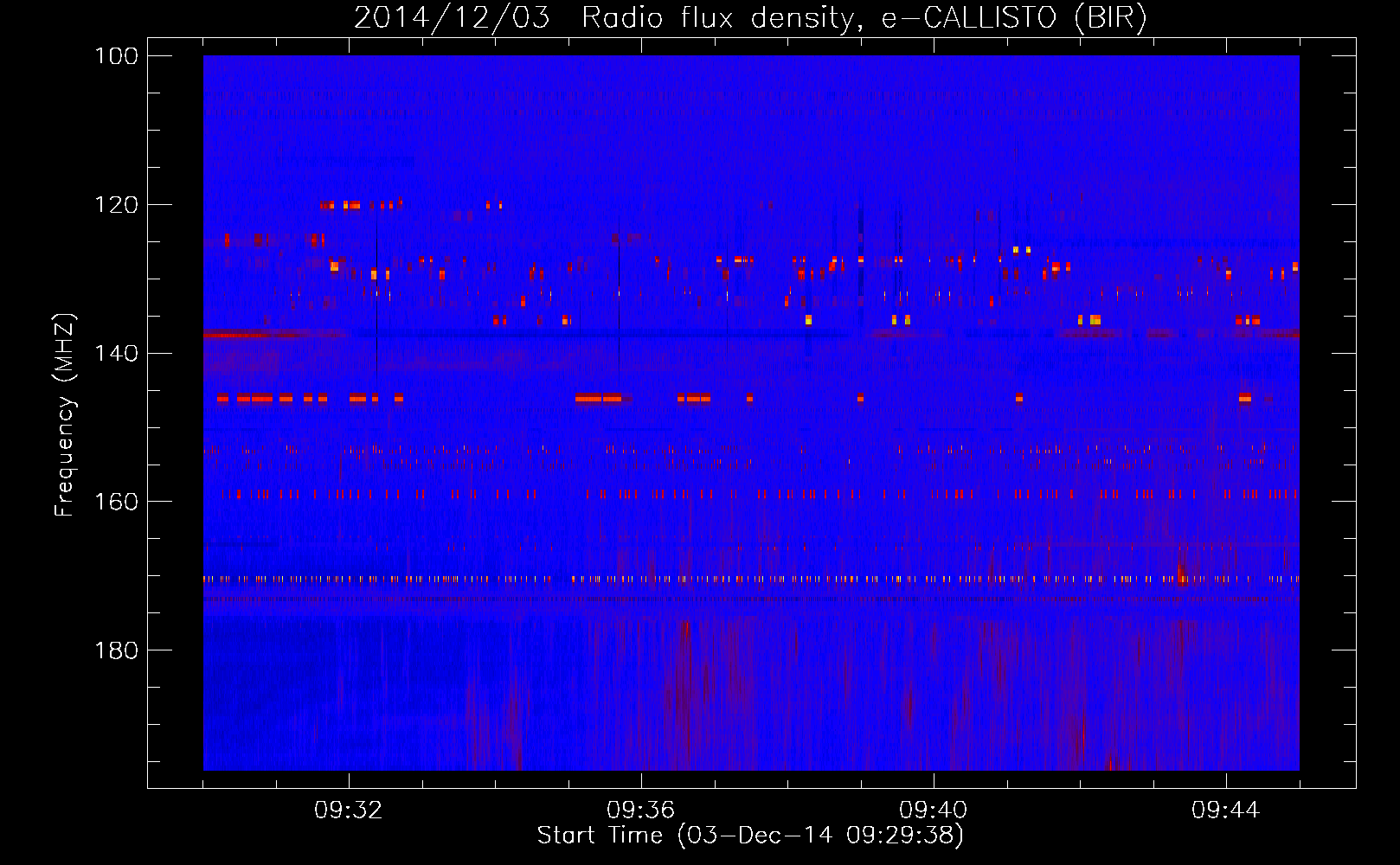Click the time tick label '09:36'
This screenshot has height=865, width=1400.
tap(641, 811)
